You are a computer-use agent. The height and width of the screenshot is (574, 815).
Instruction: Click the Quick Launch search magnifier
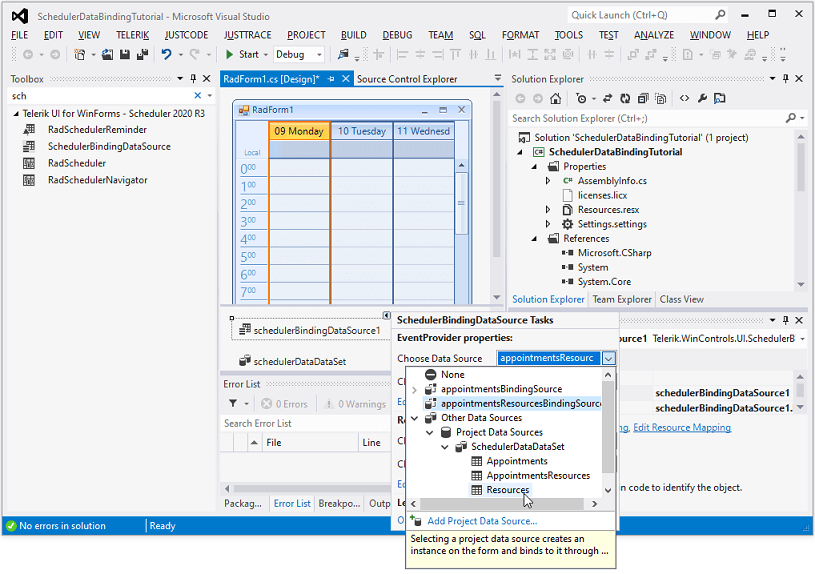tap(720, 15)
